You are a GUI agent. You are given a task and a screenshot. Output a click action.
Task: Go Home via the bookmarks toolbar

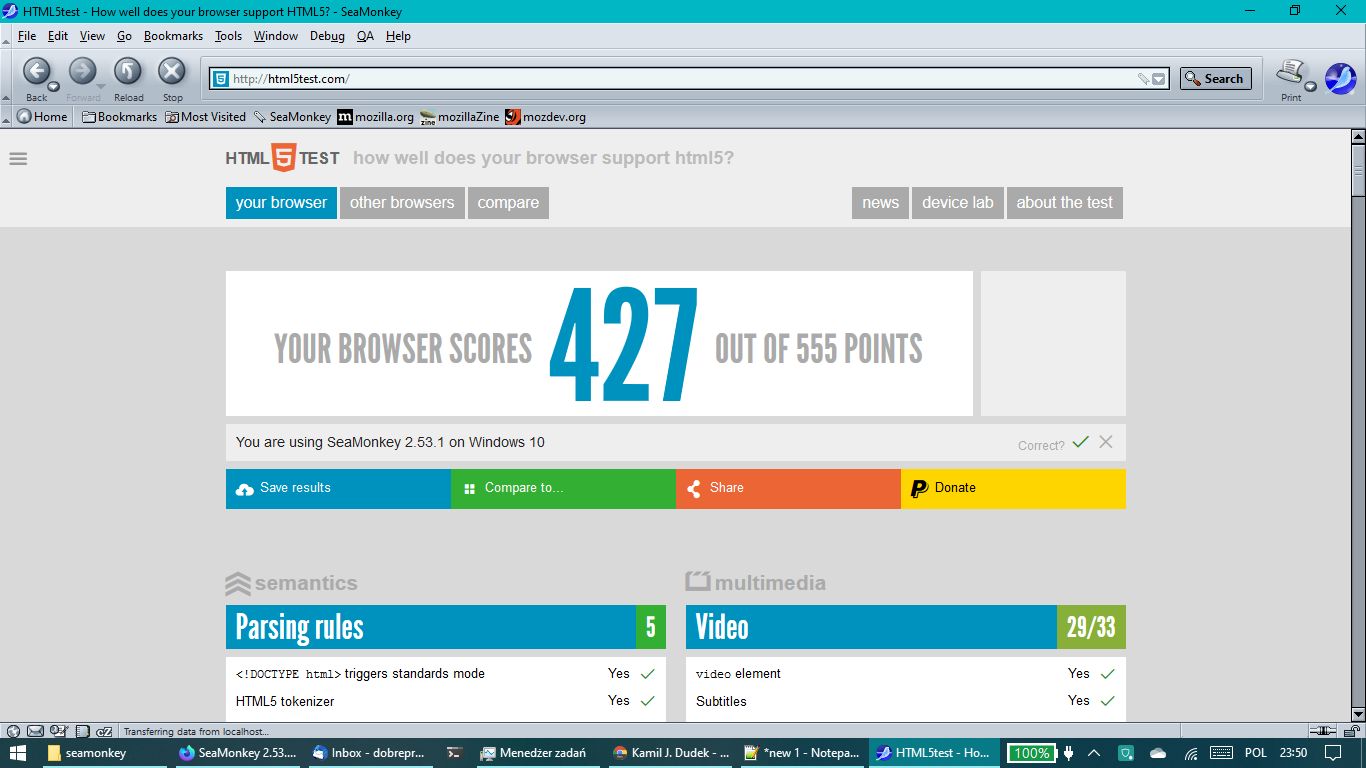coord(42,116)
